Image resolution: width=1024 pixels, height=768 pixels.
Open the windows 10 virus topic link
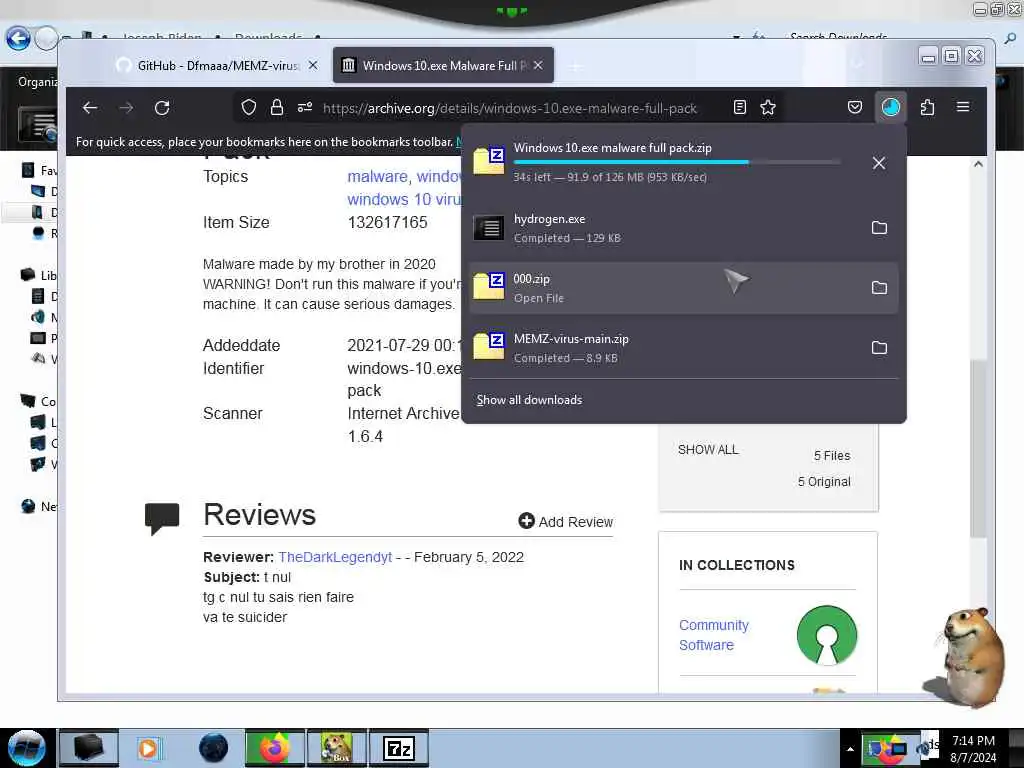pos(405,199)
